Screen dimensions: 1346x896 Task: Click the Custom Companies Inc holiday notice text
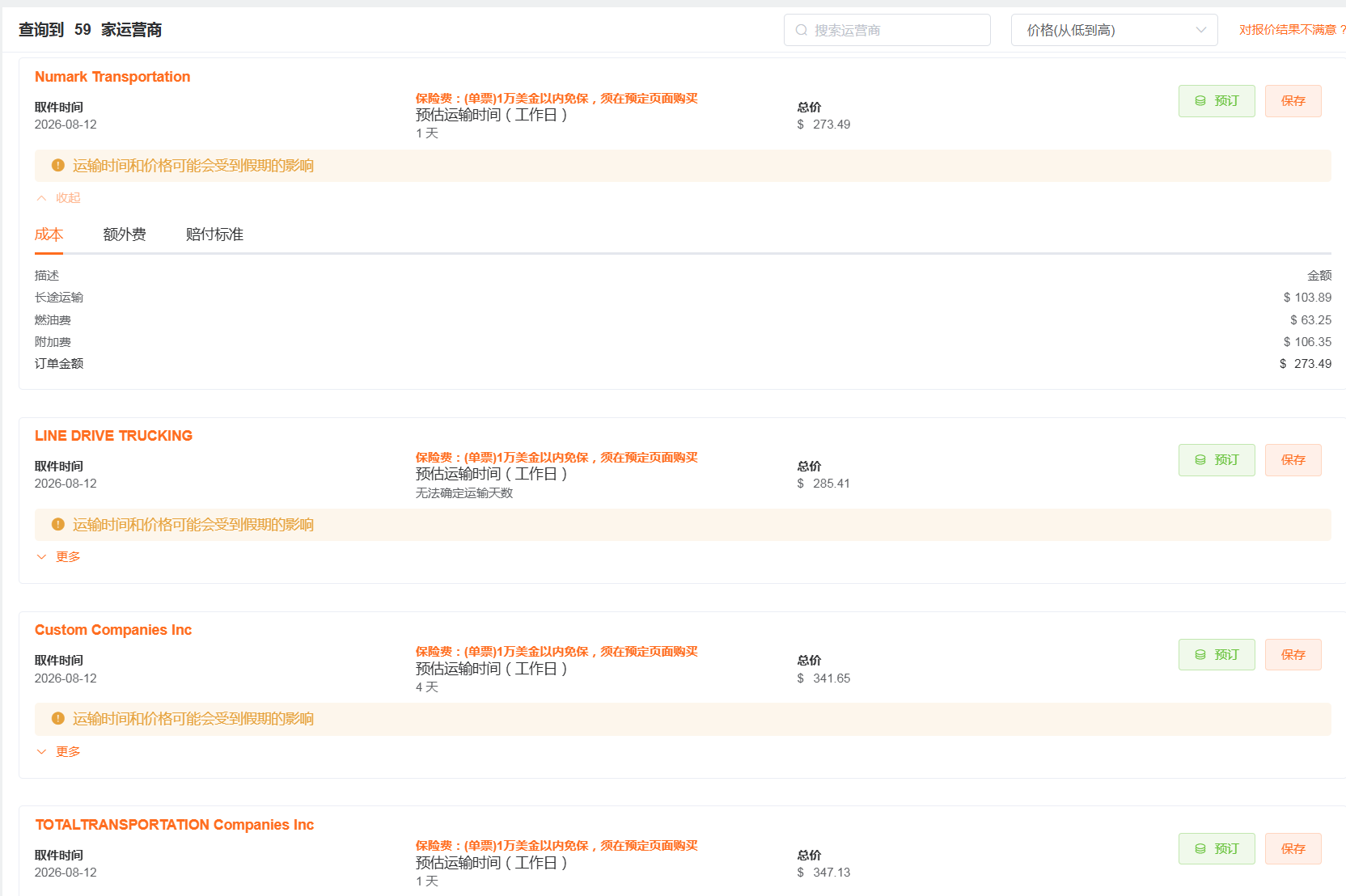[x=193, y=719]
